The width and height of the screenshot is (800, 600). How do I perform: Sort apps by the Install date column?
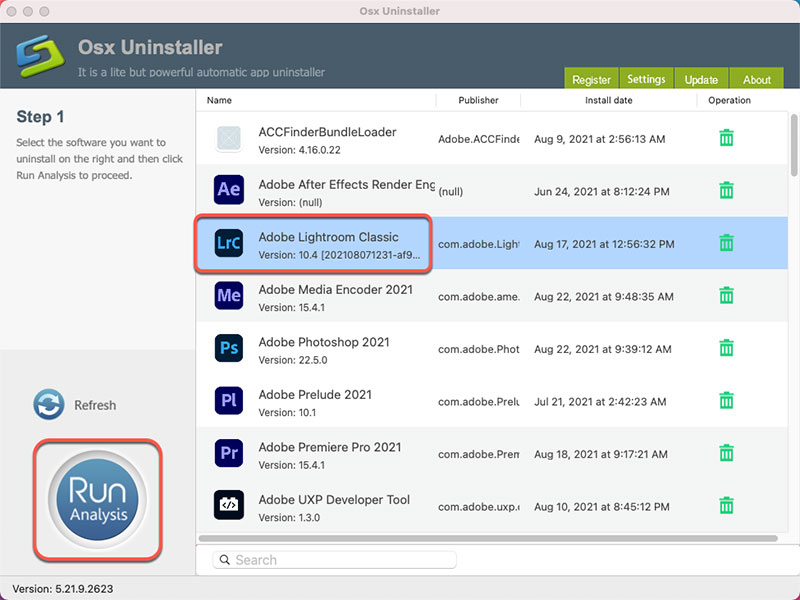[609, 100]
